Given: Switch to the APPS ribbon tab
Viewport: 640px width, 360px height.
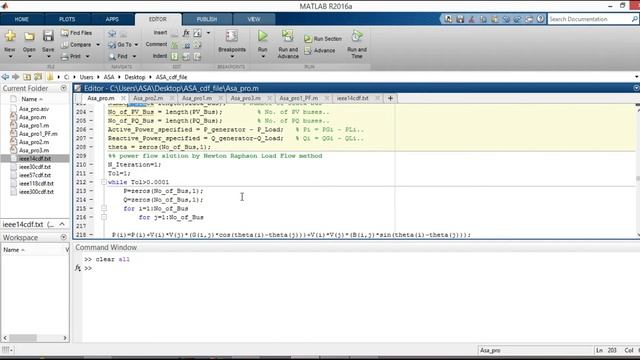Looking at the screenshot, I should coord(112,19).
